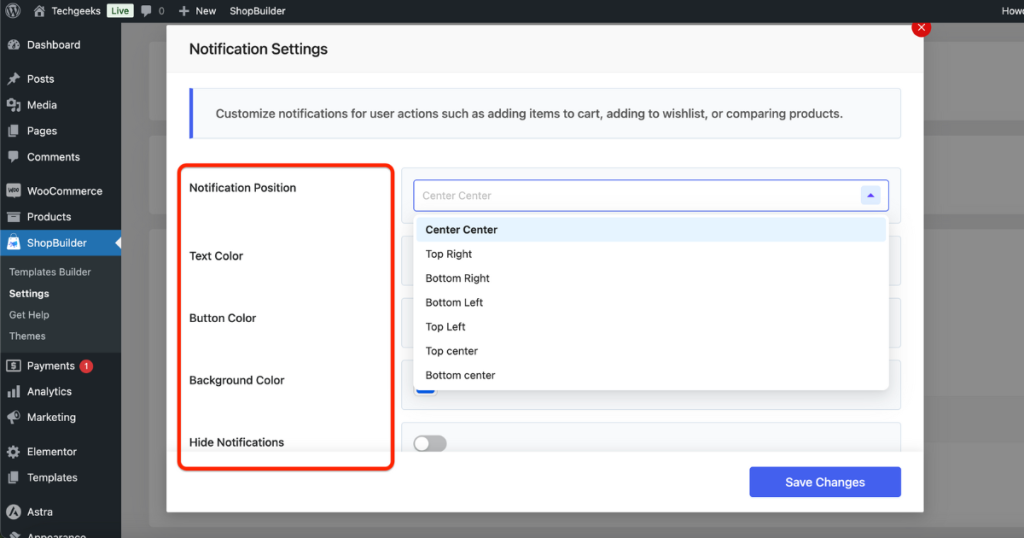Open ShopBuilder Settings submenu link
Image resolution: width=1024 pixels, height=538 pixels.
click(x=29, y=293)
